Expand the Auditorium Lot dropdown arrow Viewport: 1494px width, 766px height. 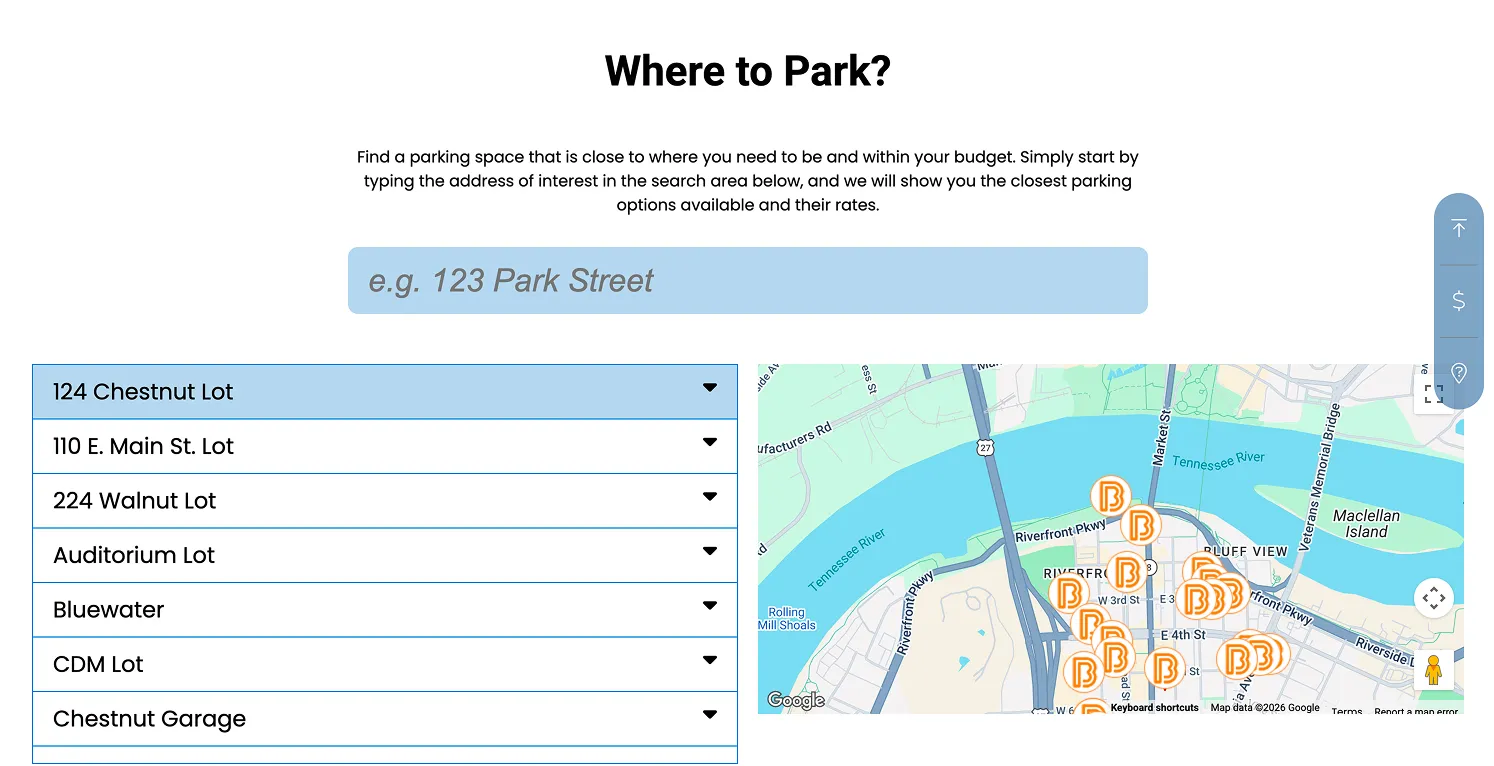click(x=709, y=551)
